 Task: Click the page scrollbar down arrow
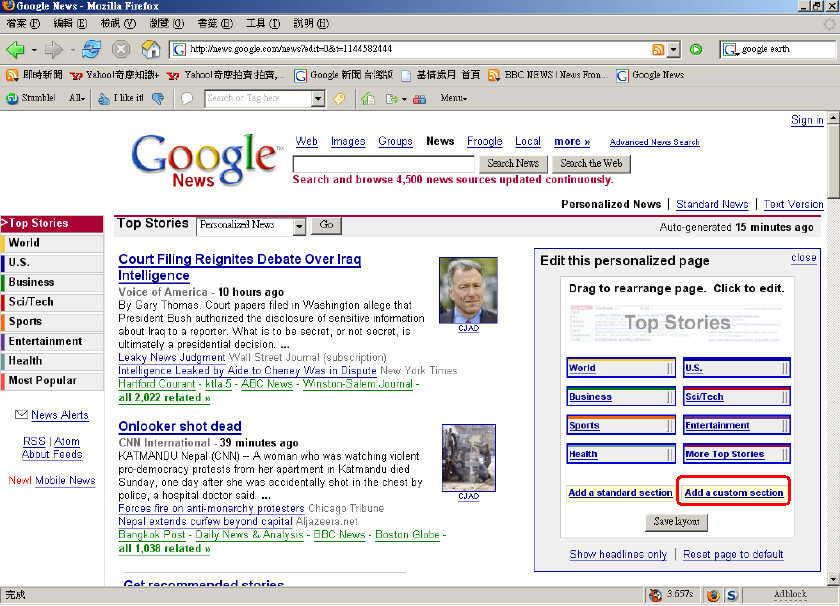coord(833,579)
